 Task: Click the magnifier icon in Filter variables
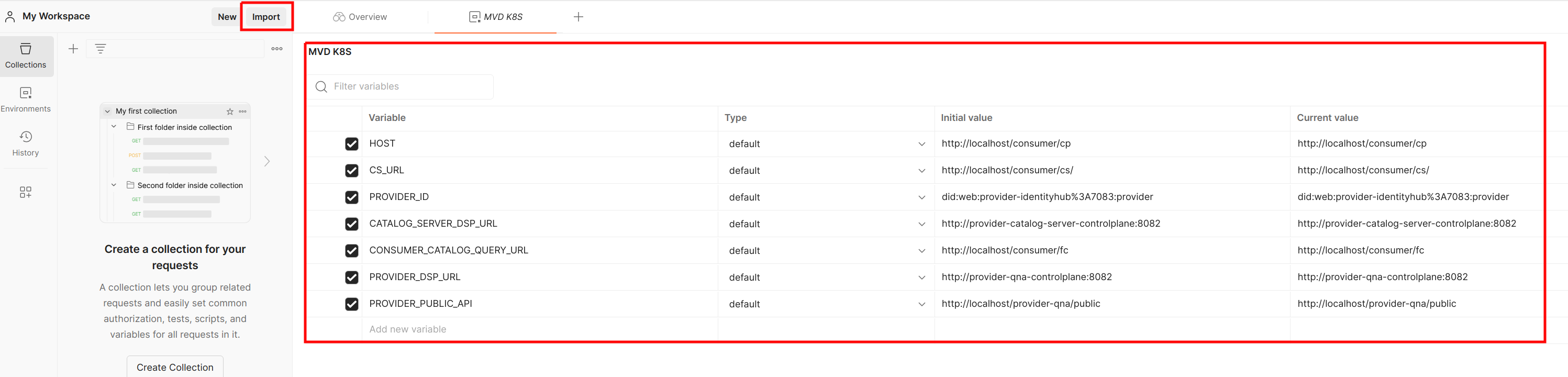click(x=321, y=87)
